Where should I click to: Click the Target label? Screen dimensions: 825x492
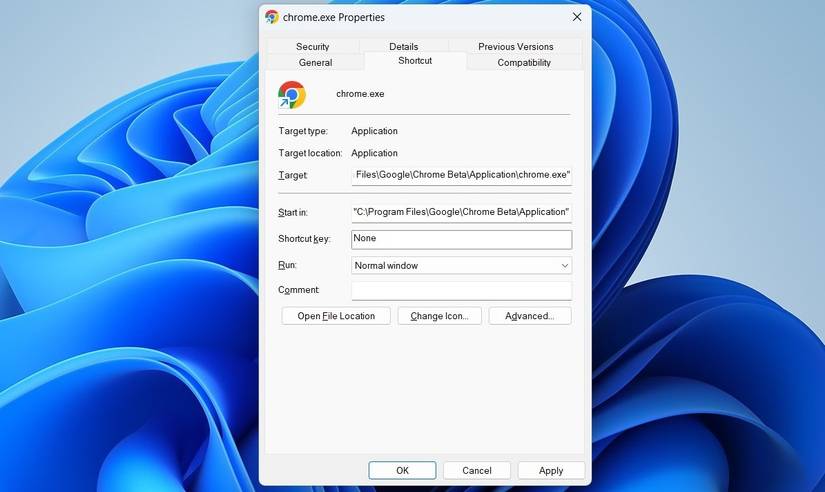point(293,175)
